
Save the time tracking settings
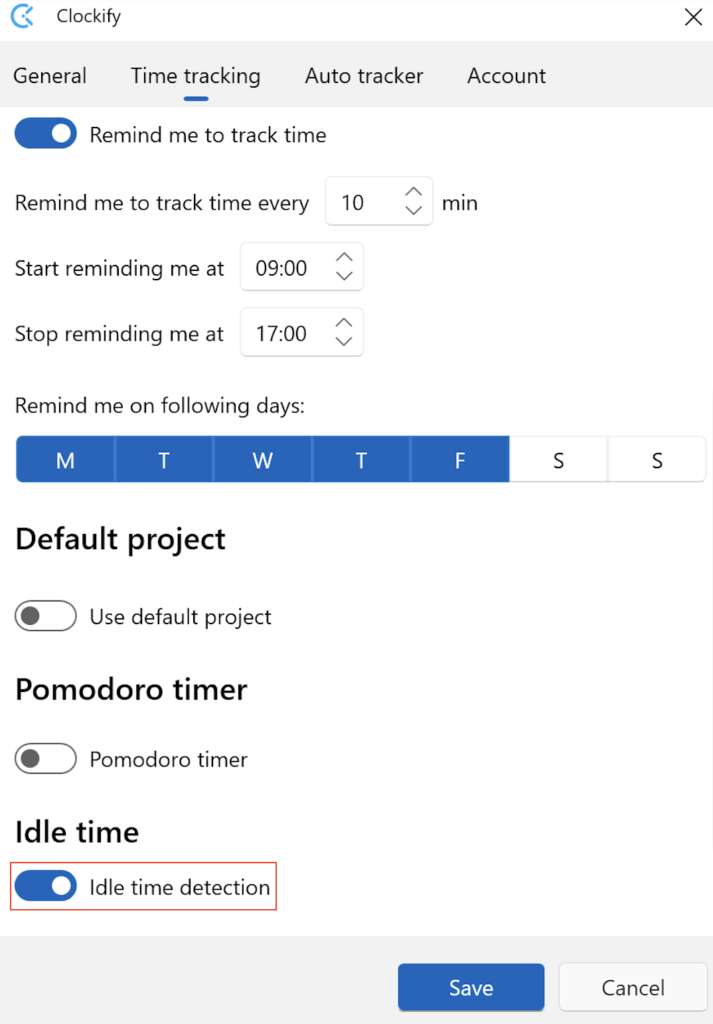(471, 987)
